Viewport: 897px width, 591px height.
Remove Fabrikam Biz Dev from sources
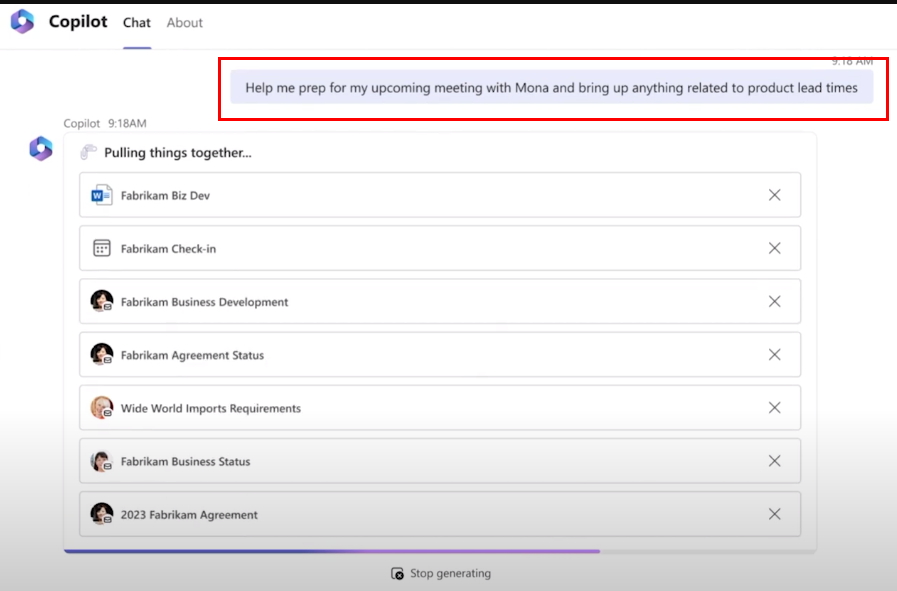775,195
